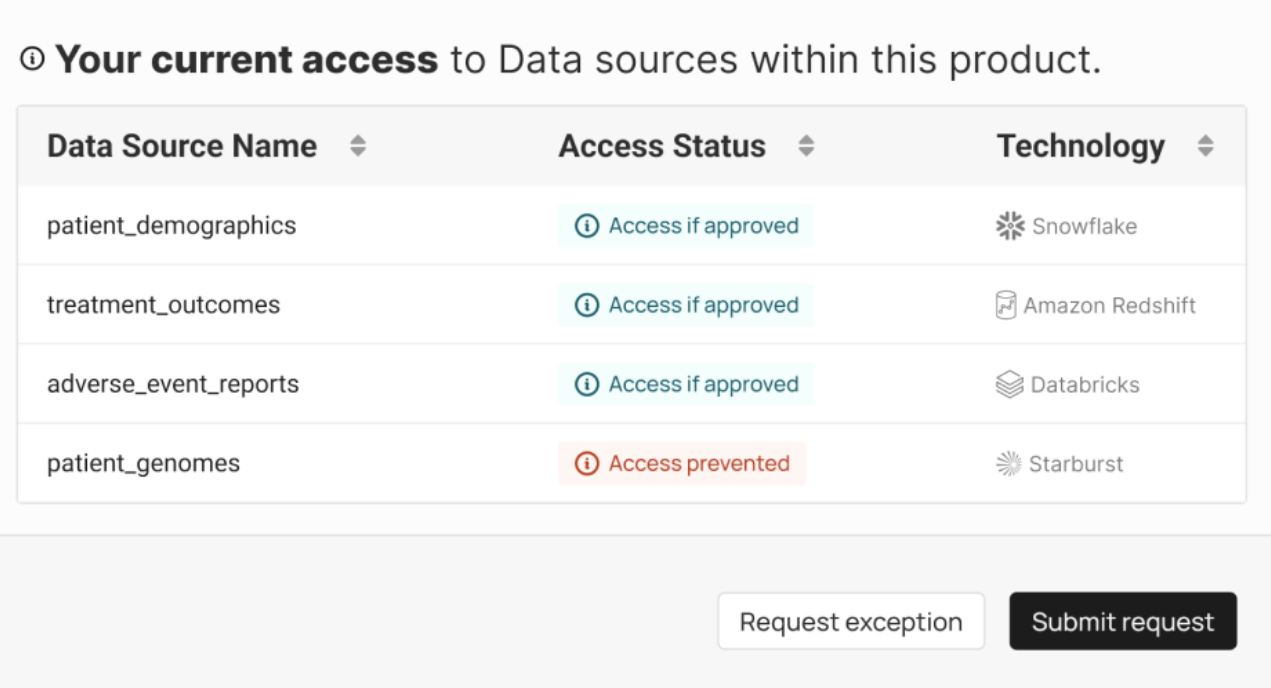Viewport: 1271px width, 688px height.
Task: Click the Request exception button
Action: 851,621
